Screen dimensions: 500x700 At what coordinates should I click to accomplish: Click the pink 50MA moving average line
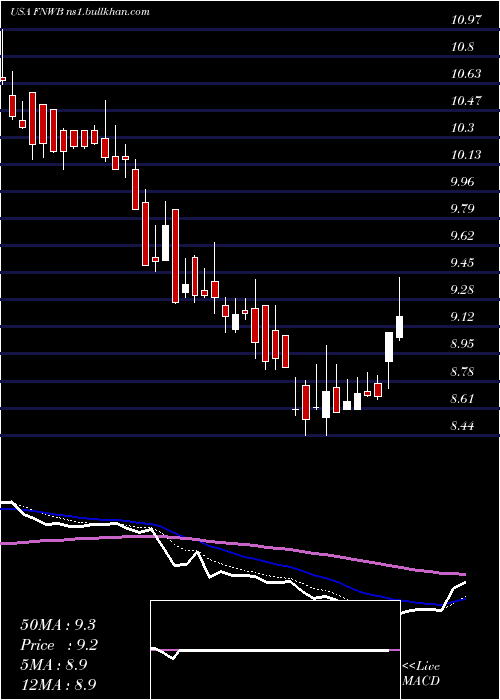tap(233, 553)
